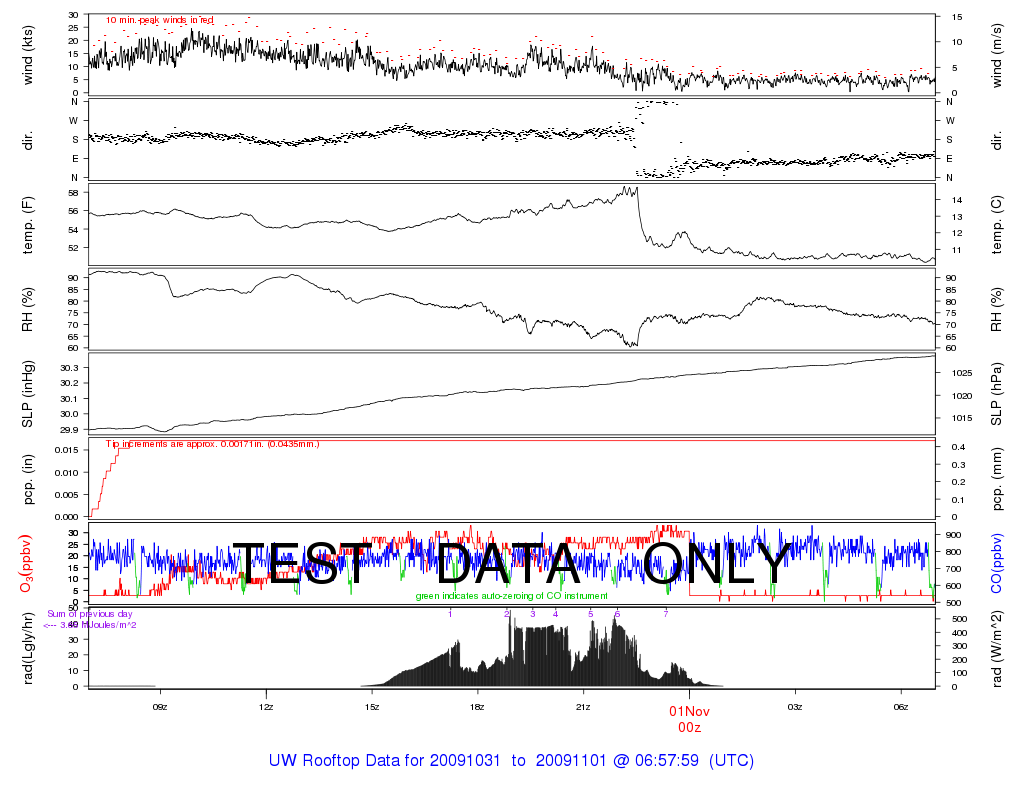Viewport: 1024px width, 800px height.
Task: Click the 1025 tick on hPa axis
Action: [x=962, y=374]
